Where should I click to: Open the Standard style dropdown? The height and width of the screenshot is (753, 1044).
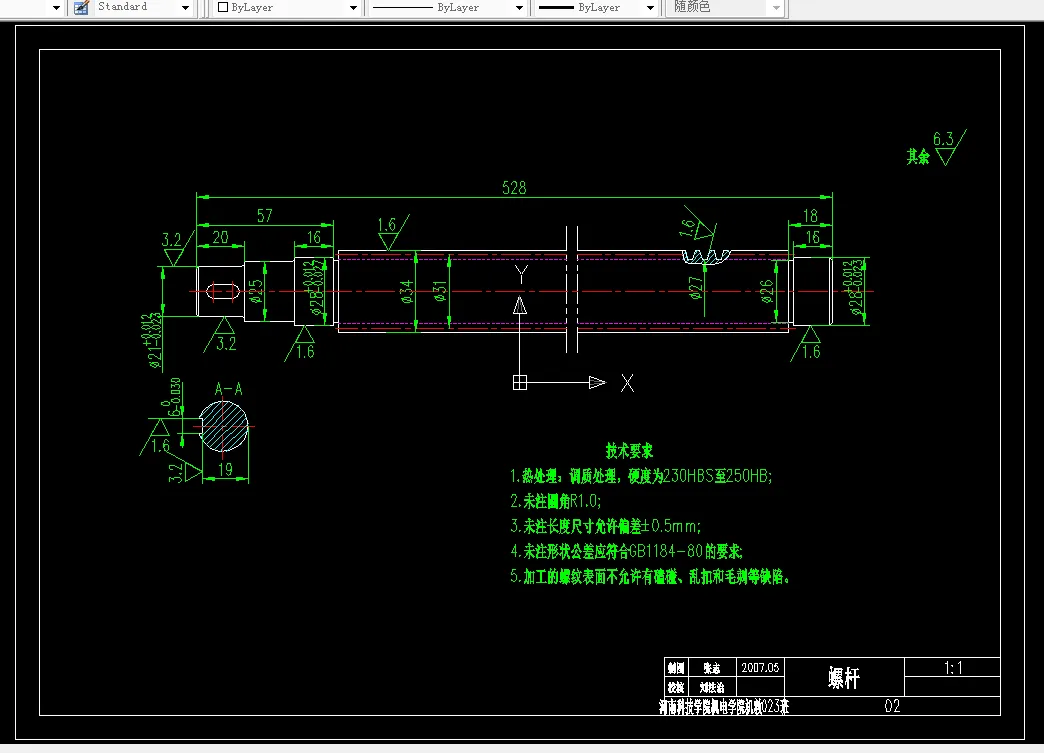[x=185, y=8]
